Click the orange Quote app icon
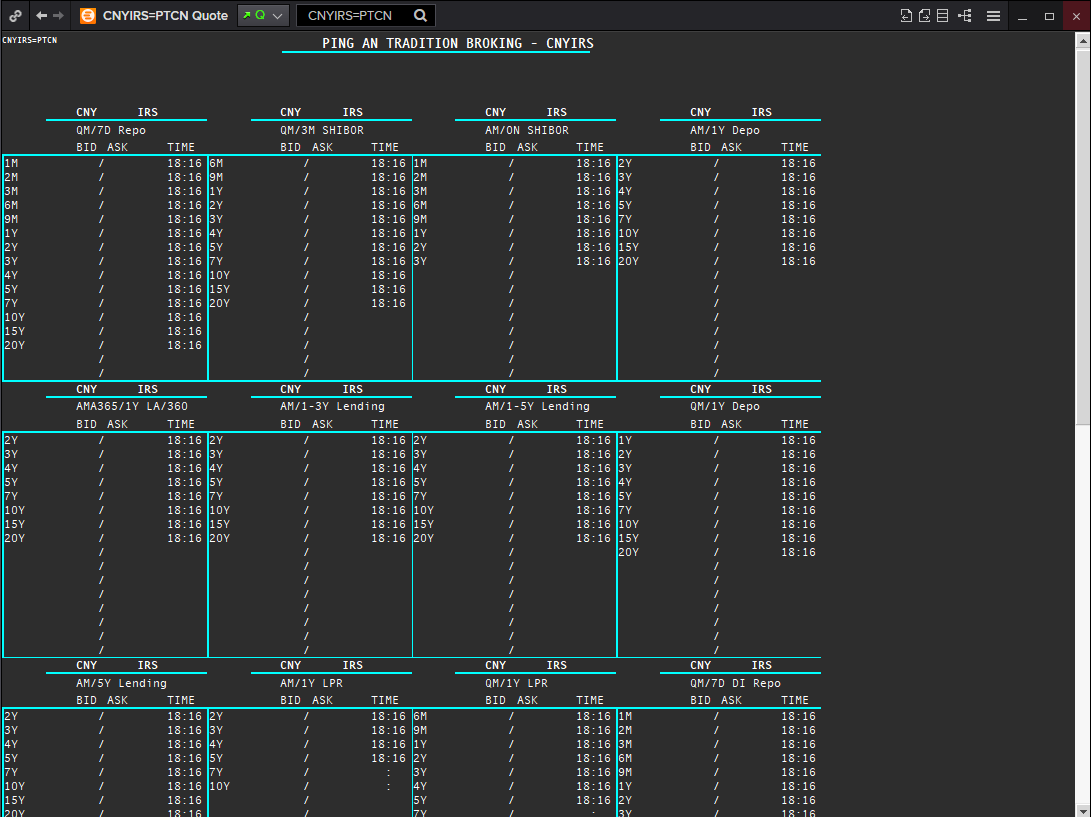The width and height of the screenshot is (1091, 817). click(88, 15)
